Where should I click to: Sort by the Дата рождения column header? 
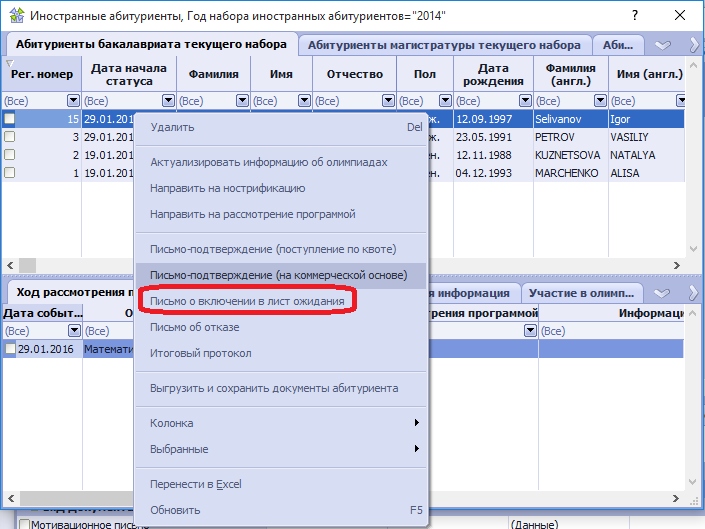(493, 74)
